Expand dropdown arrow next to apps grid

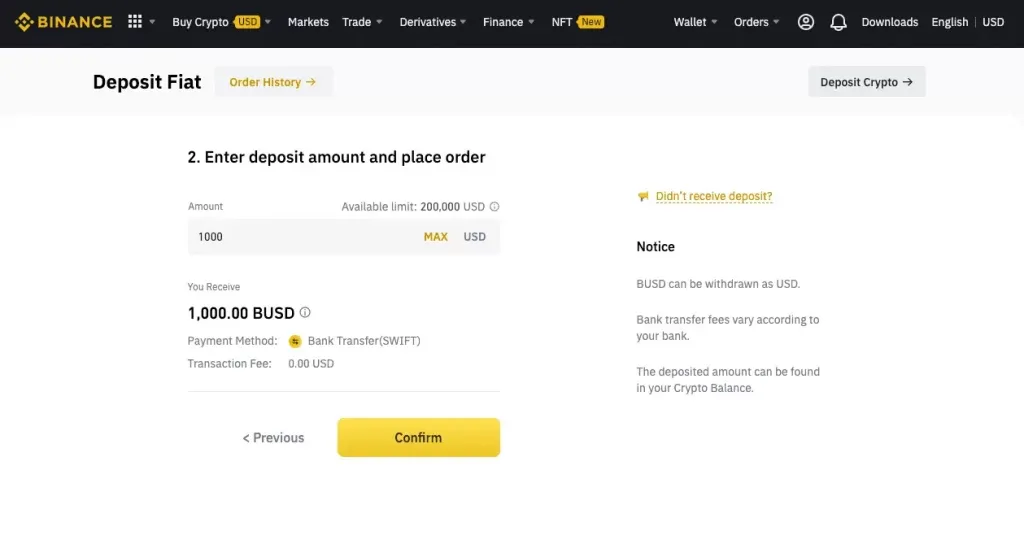(152, 22)
